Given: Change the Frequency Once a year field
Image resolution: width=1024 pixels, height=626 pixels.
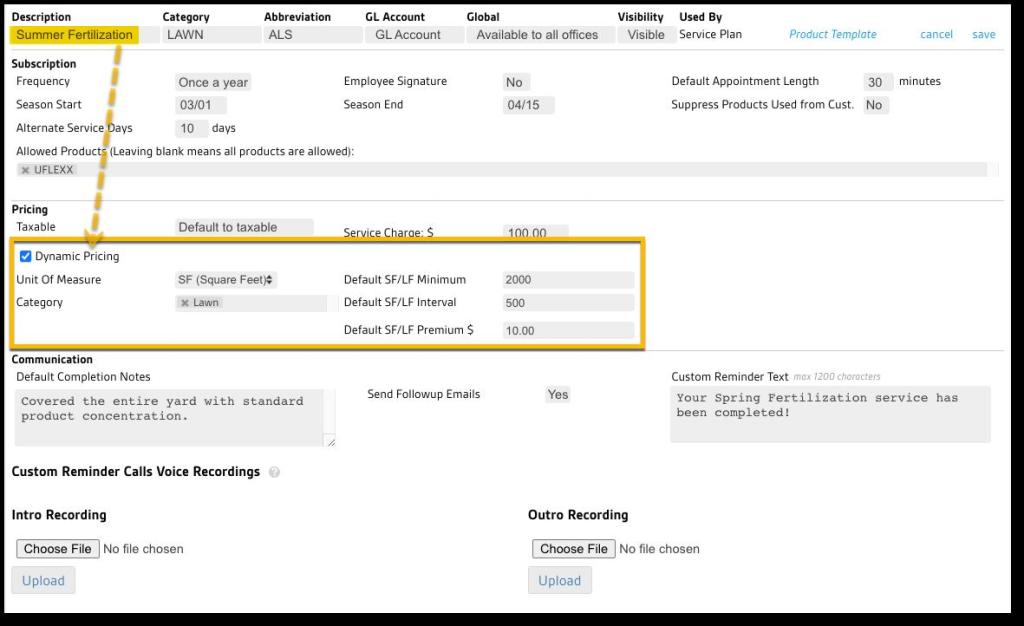Looking at the screenshot, I should (212, 82).
